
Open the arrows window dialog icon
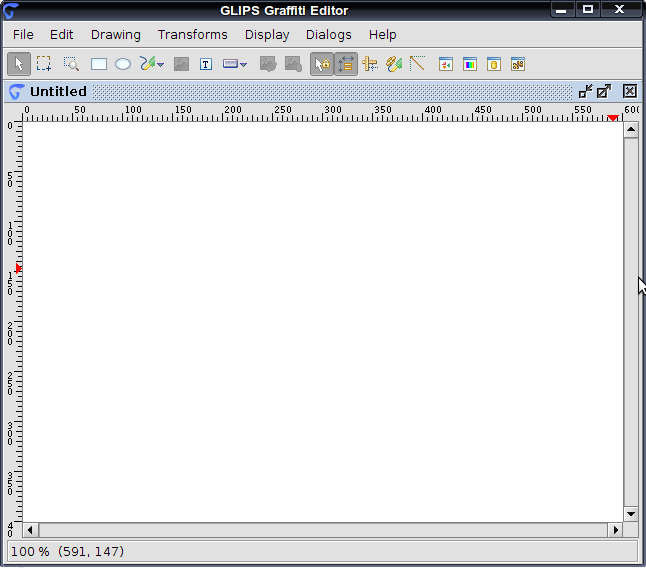(446, 64)
